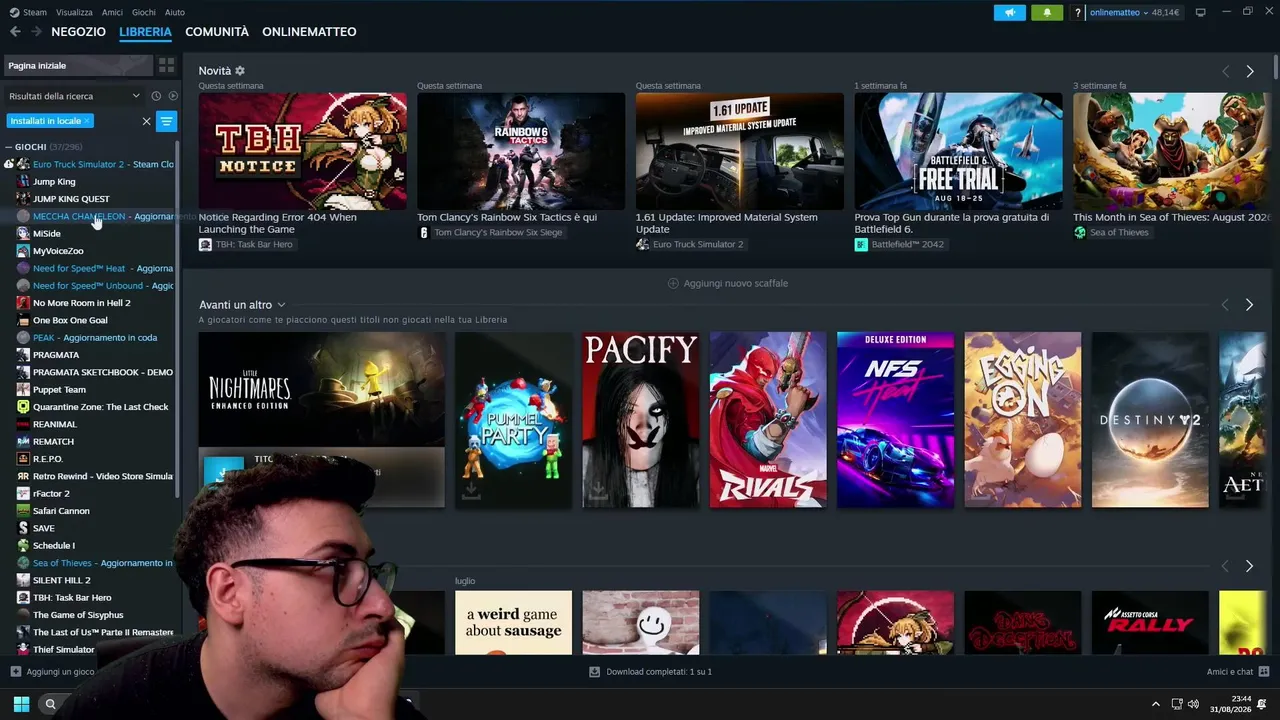This screenshot has width=1280, height=720.
Task: Open the Battlefield 2042 news source link
Action: tap(907, 245)
